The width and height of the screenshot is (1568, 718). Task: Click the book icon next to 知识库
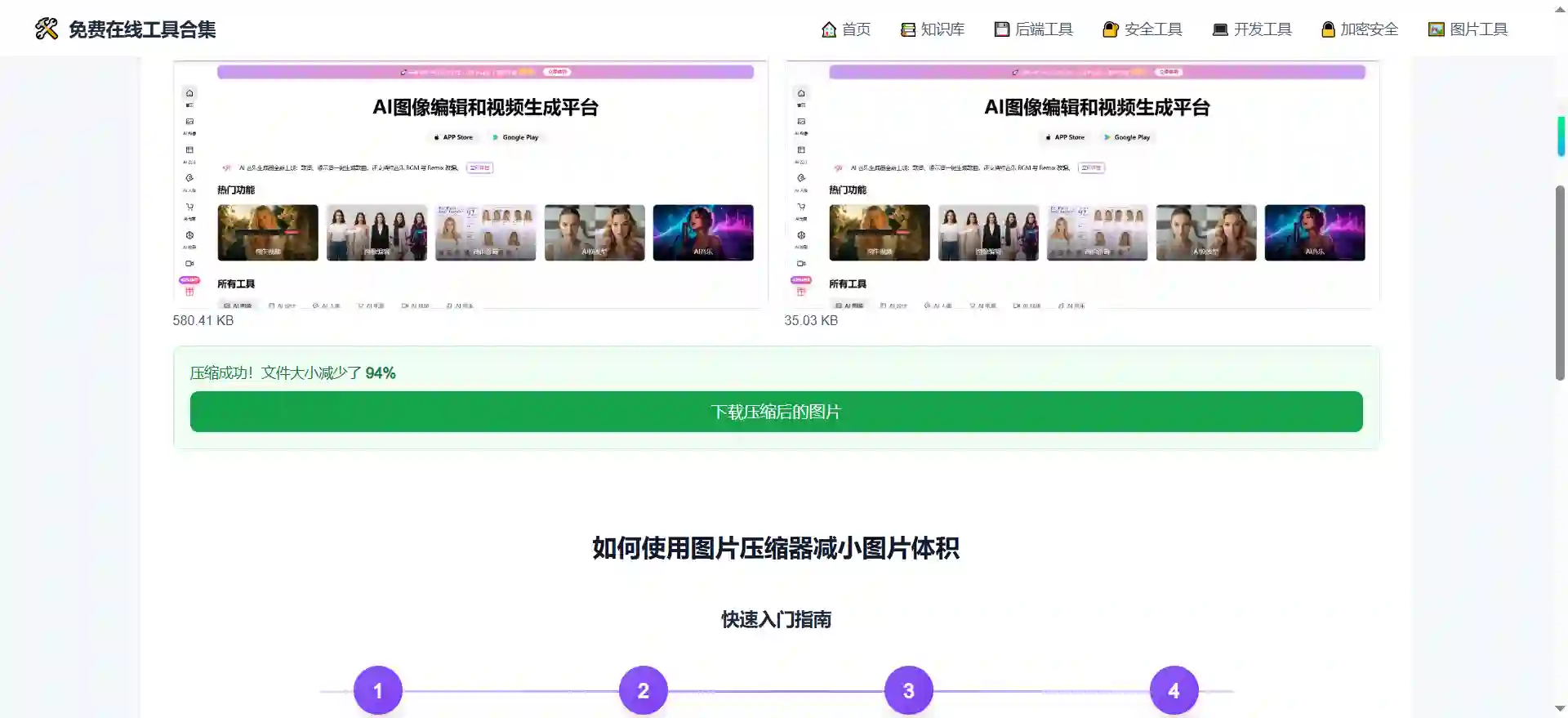[908, 29]
